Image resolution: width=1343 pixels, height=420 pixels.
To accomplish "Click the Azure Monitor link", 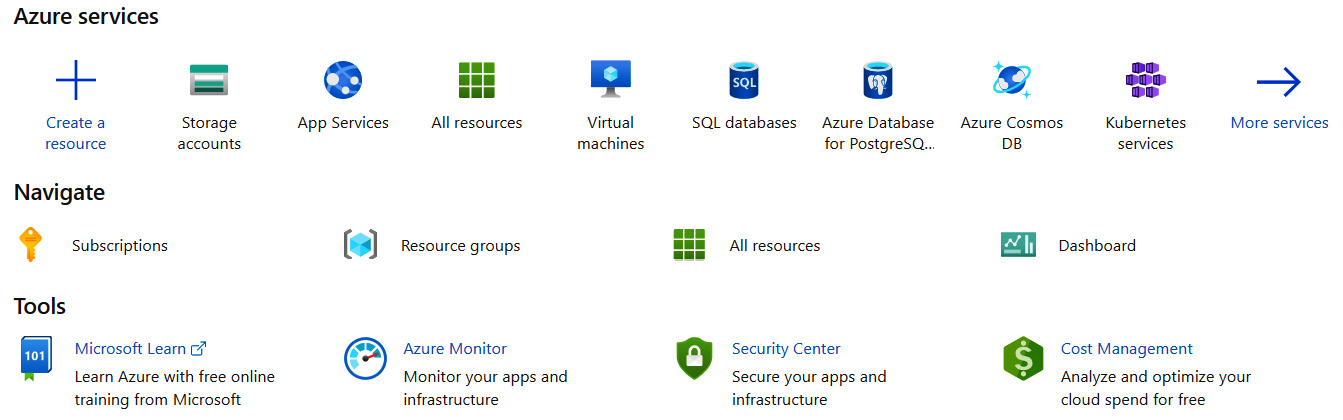I will tap(455, 349).
